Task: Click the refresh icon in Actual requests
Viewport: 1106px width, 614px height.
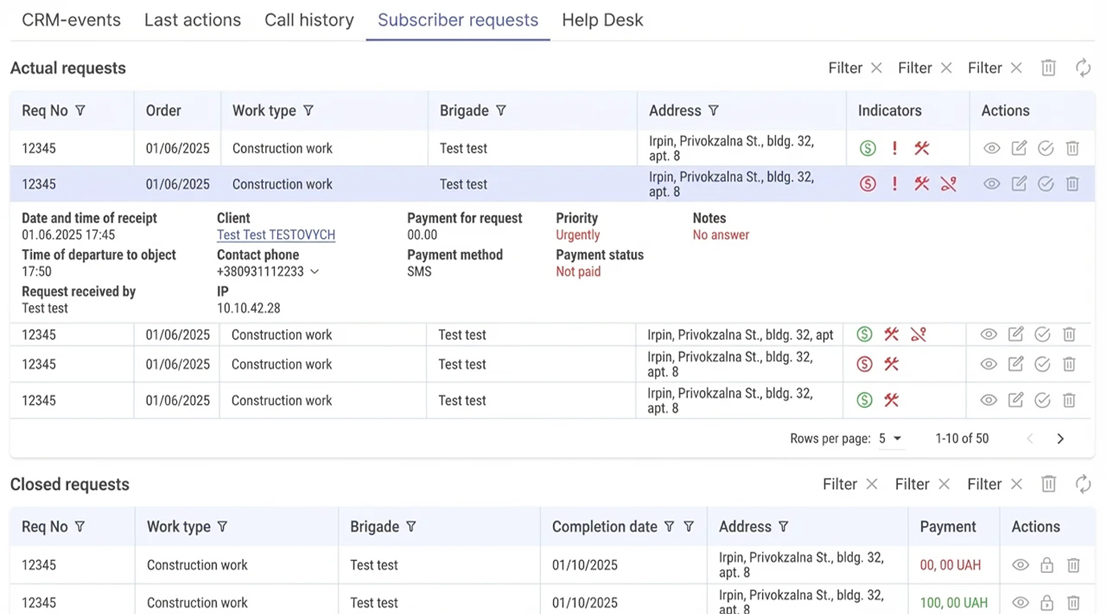Action: [x=1083, y=68]
